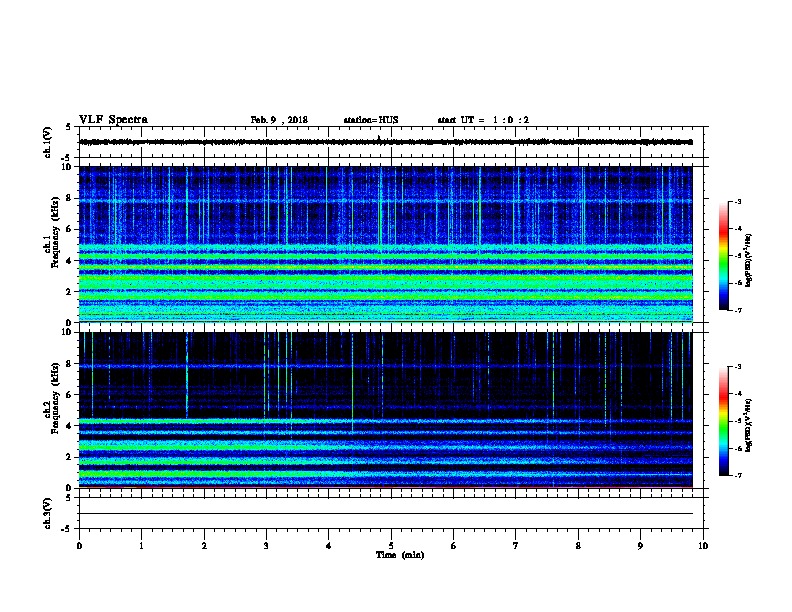Click time axis tick label "2"

coord(204,546)
